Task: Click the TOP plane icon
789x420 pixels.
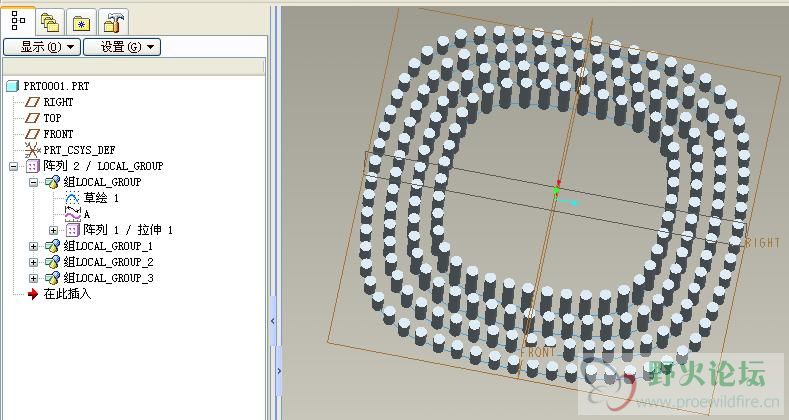Action: tap(33, 118)
